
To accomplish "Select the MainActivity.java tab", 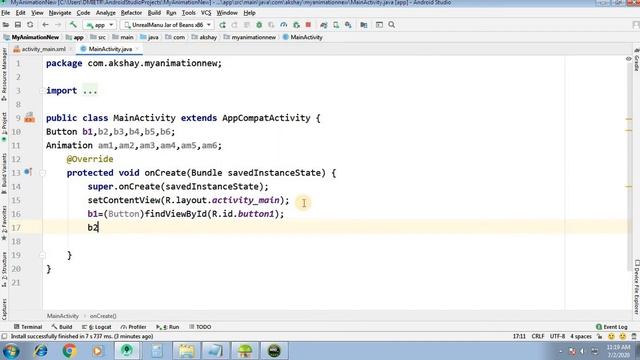I will (109, 49).
